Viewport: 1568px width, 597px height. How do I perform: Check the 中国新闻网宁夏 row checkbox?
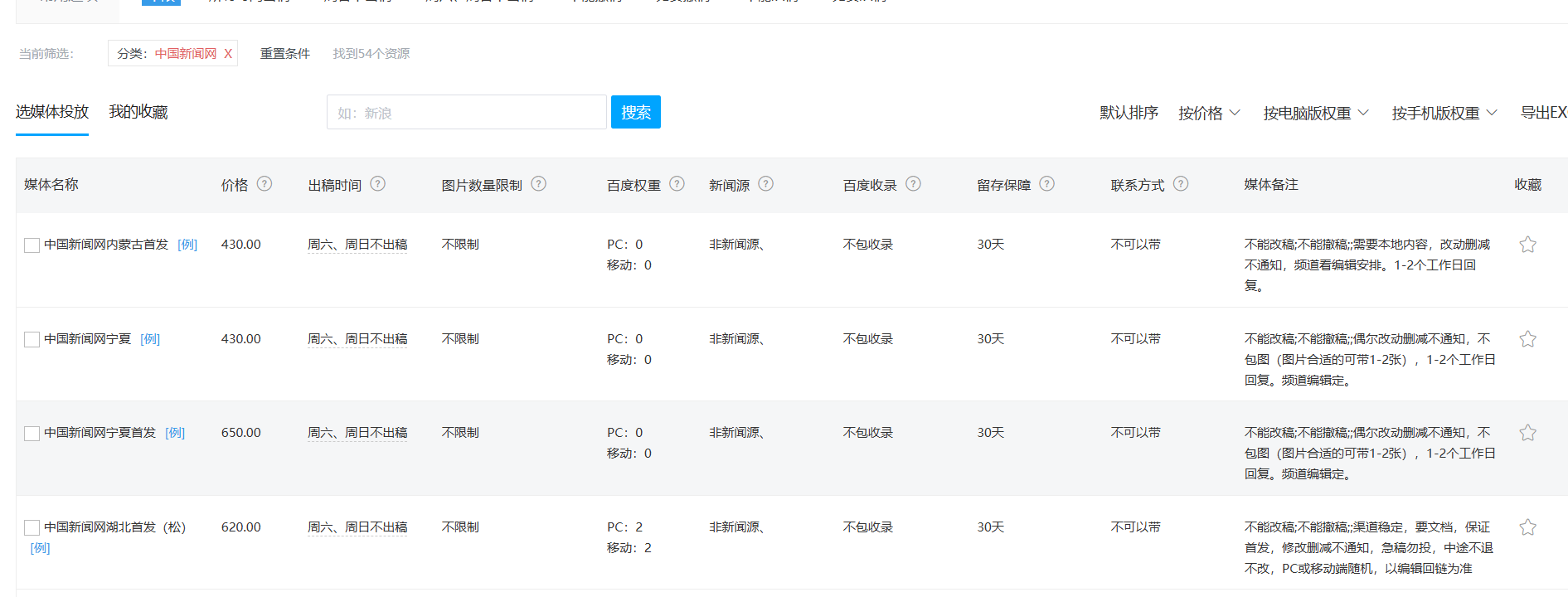pyautogui.click(x=32, y=340)
